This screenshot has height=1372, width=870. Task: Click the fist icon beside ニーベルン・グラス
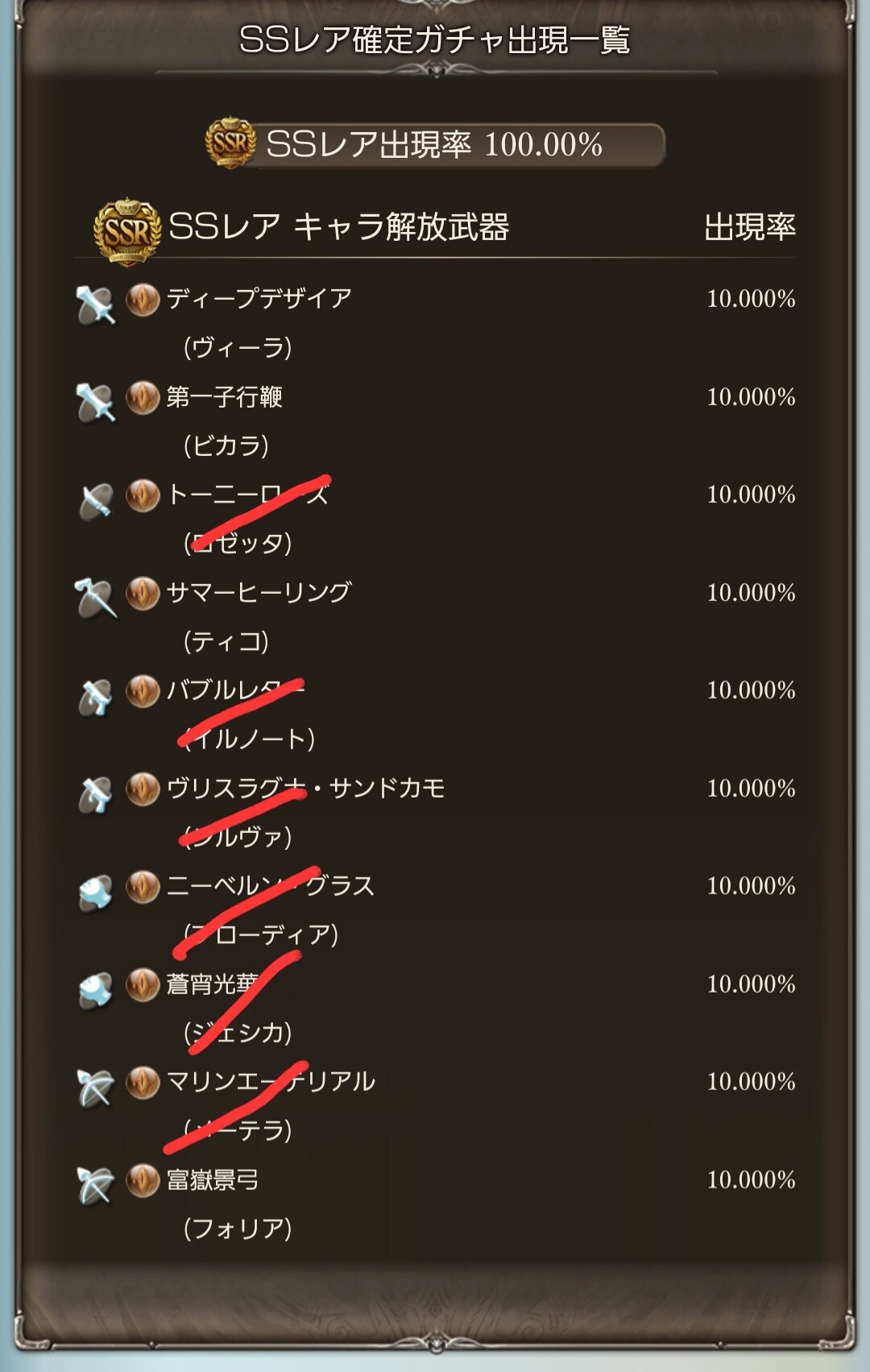[x=96, y=892]
